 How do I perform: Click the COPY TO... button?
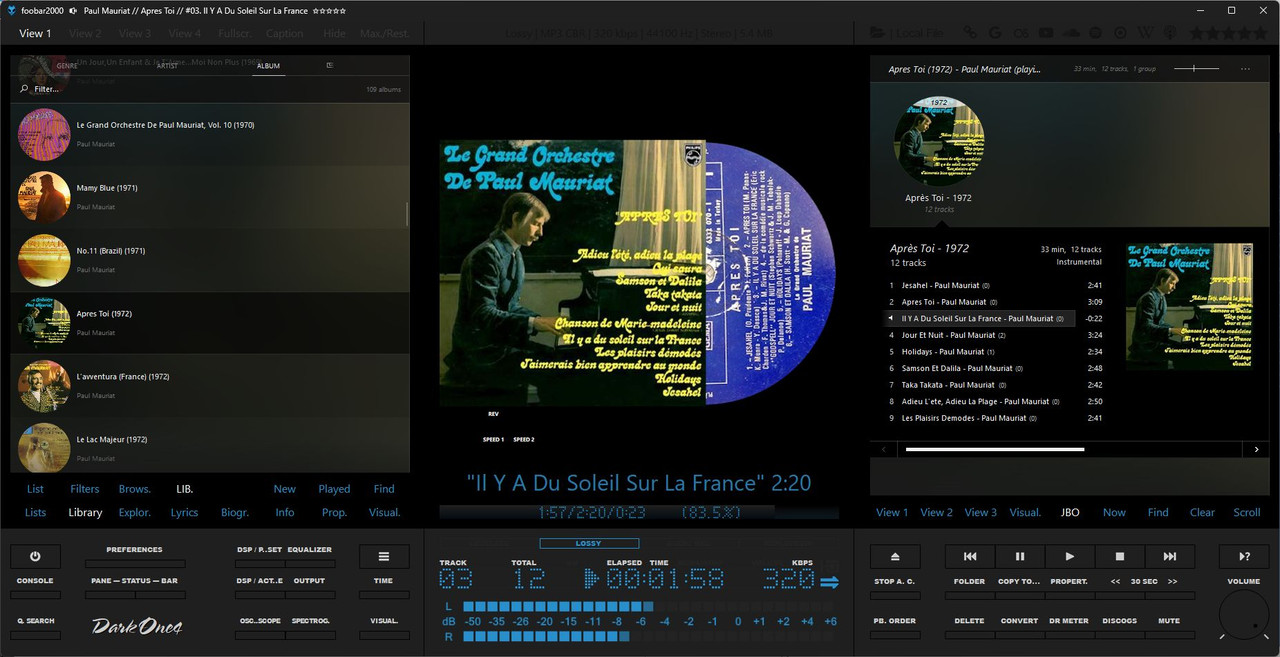point(1019,581)
